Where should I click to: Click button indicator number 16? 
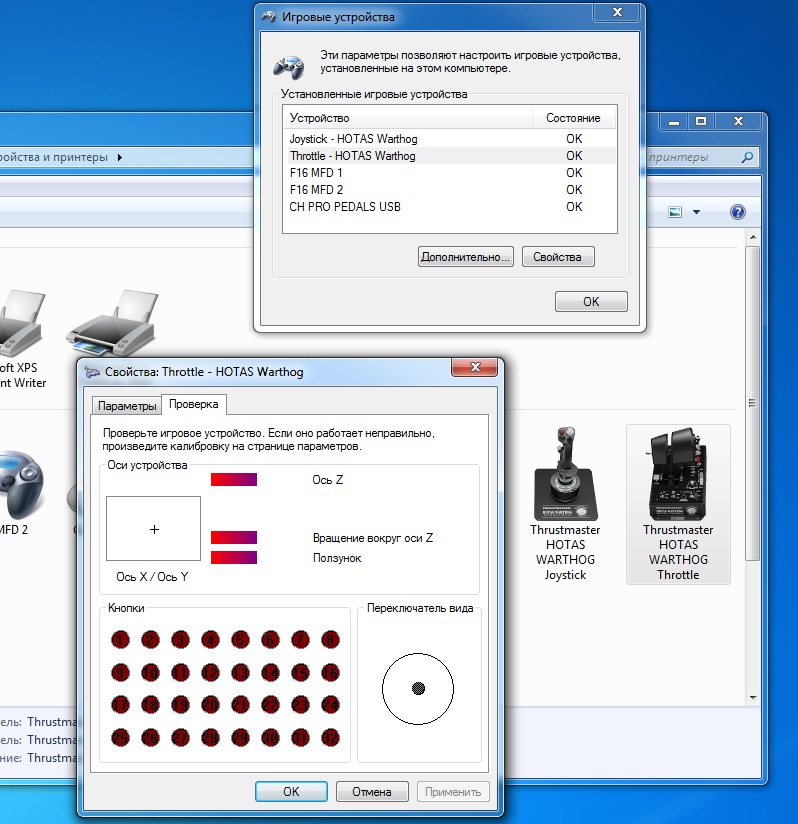[330, 673]
